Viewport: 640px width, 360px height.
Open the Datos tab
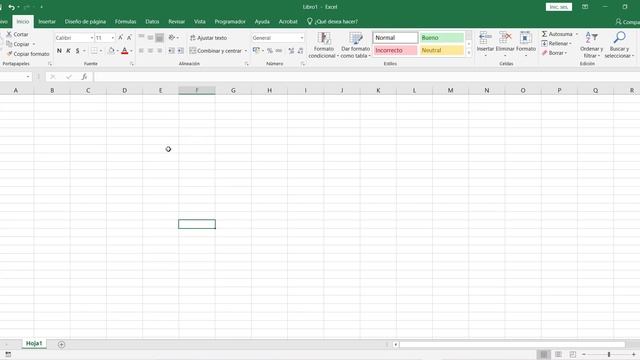[x=152, y=22]
